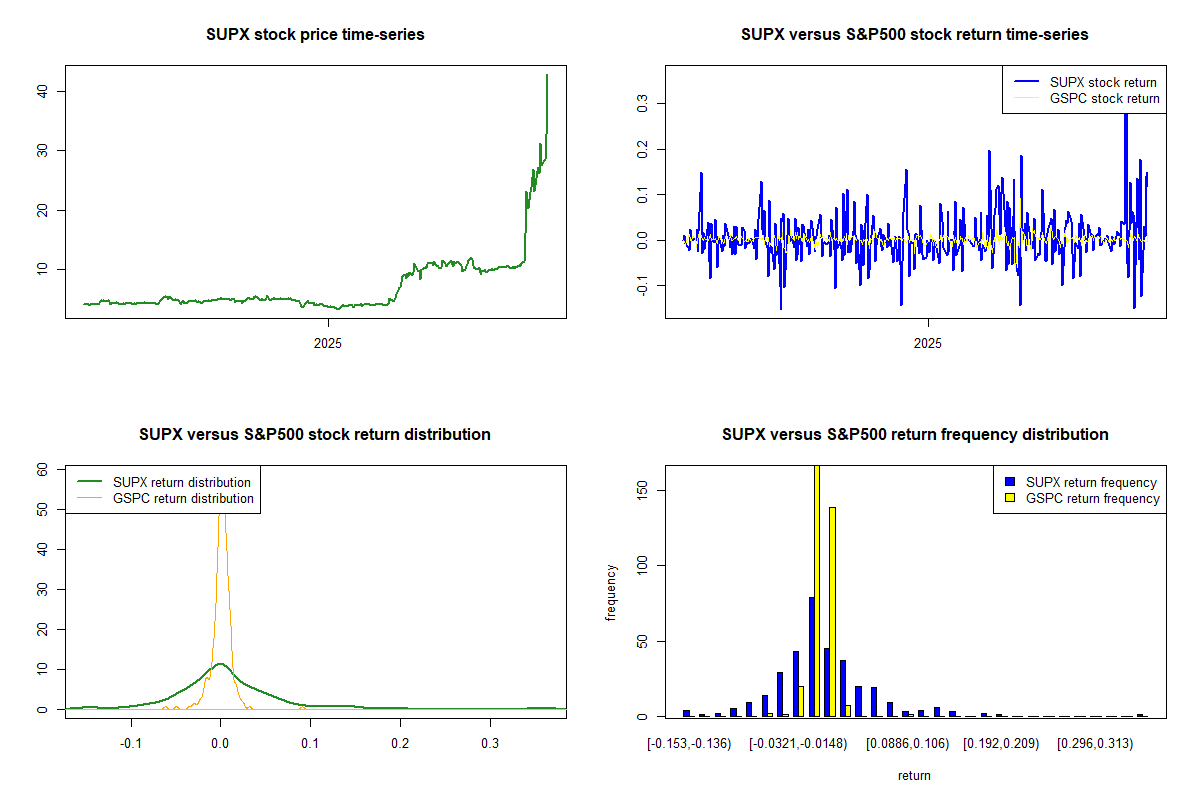The image size is (1200, 800).
Task: Click the 2025 tick on the stock return chart
Action: click(928, 343)
